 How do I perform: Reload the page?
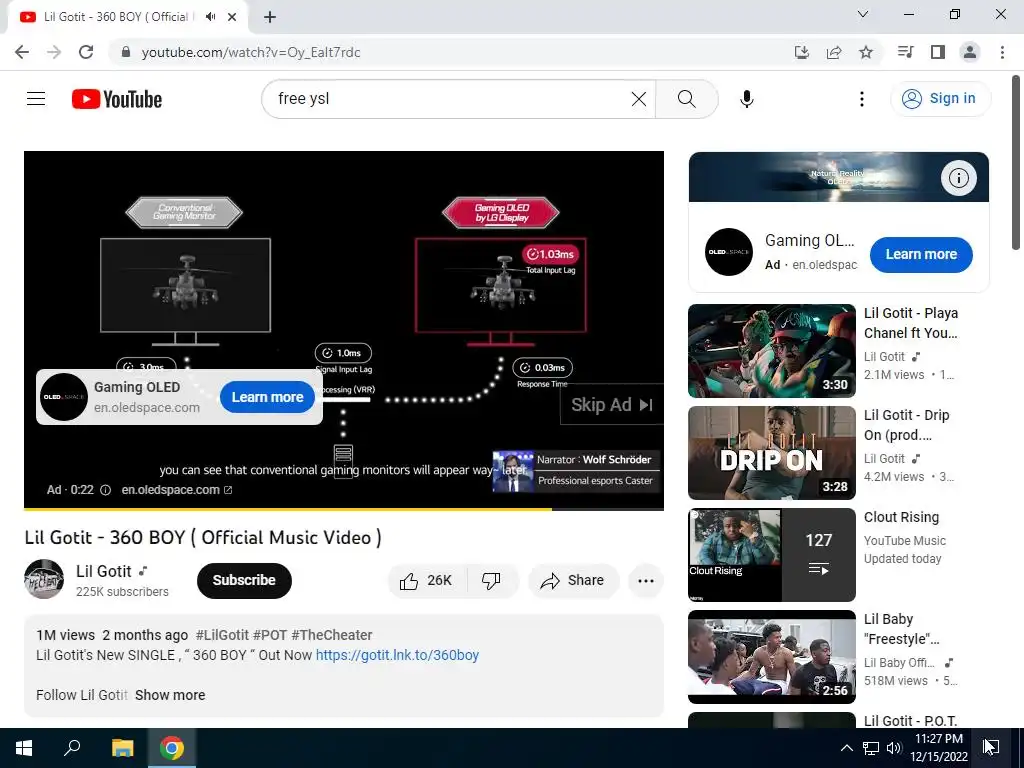[86, 52]
